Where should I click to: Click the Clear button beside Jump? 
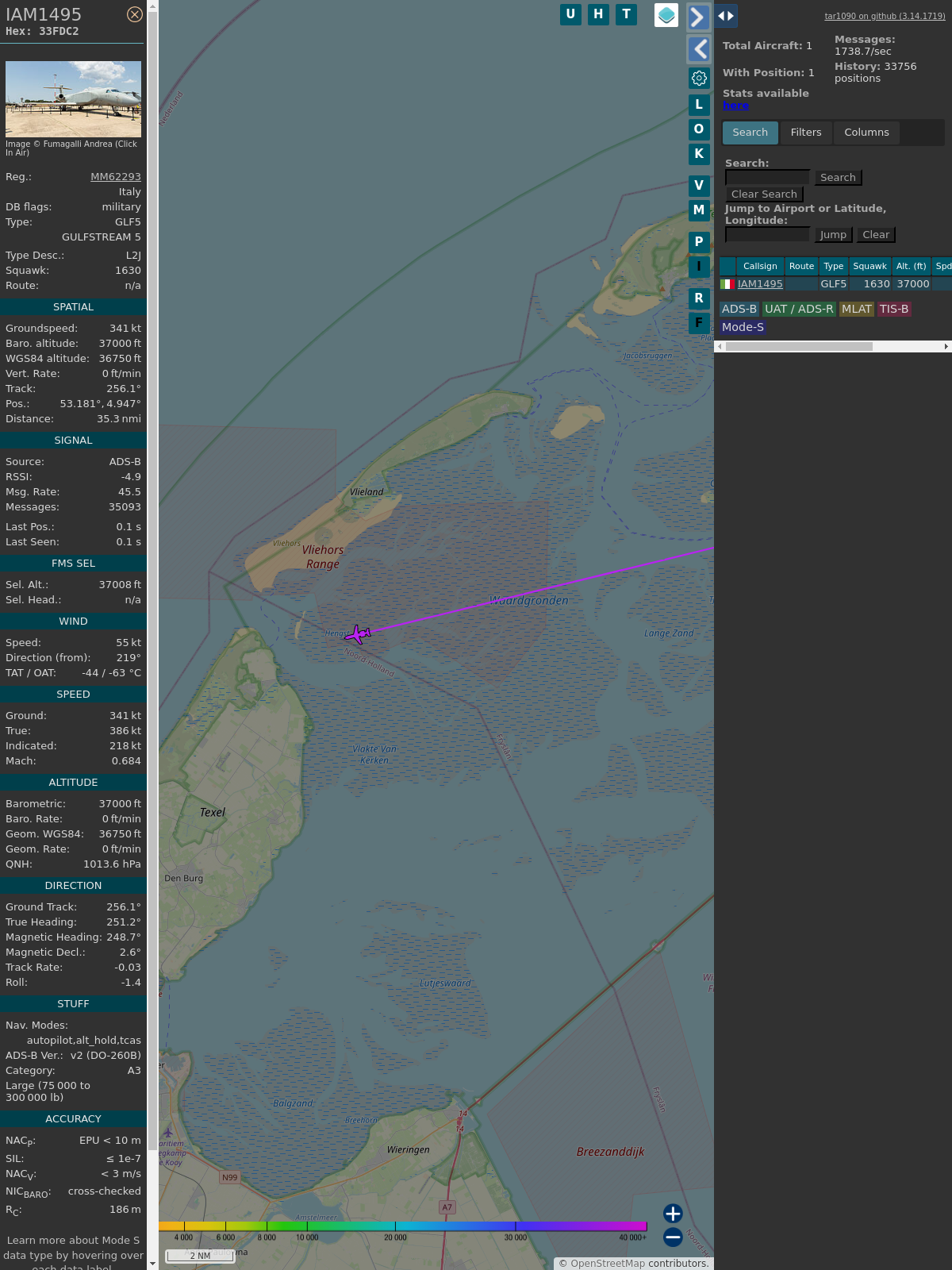(x=876, y=235)
